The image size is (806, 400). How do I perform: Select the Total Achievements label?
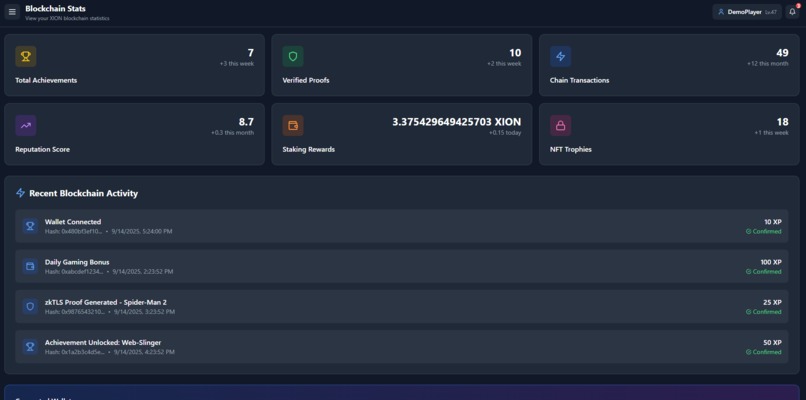pos(46,80)
